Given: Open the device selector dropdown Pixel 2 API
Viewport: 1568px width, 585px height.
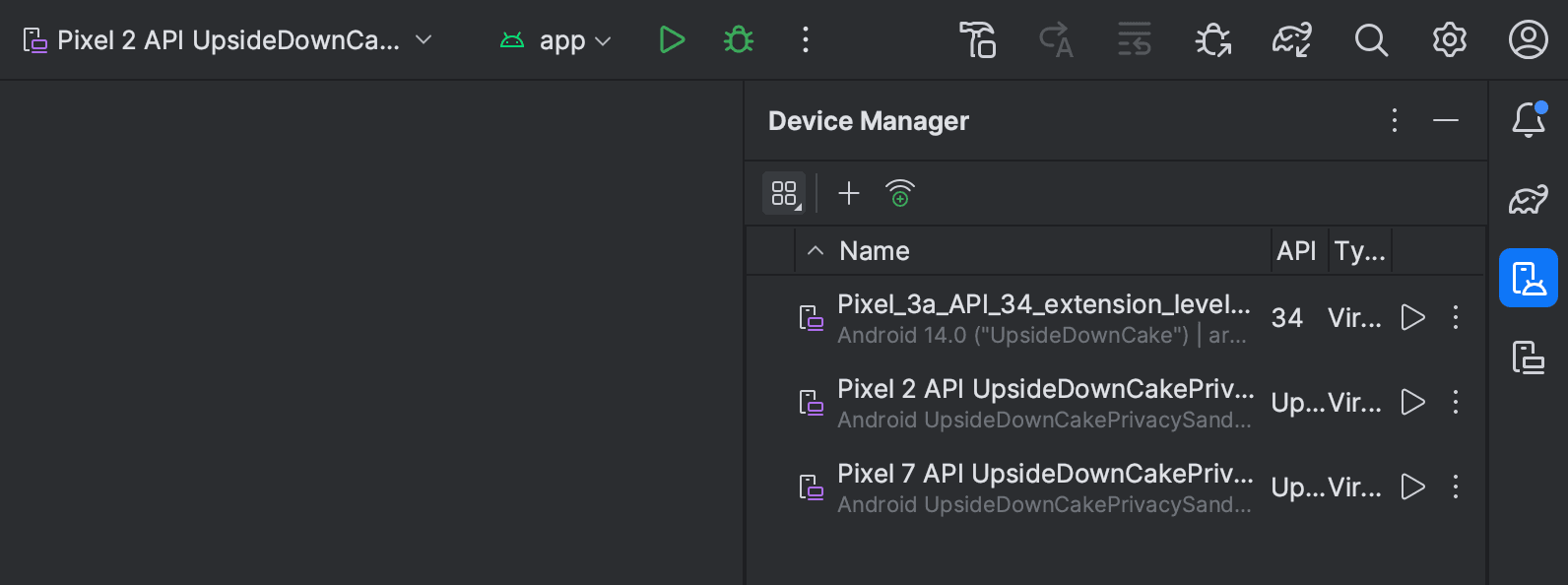Looking at the screenshot, I should pyautogui.click(x=228, y=40).
